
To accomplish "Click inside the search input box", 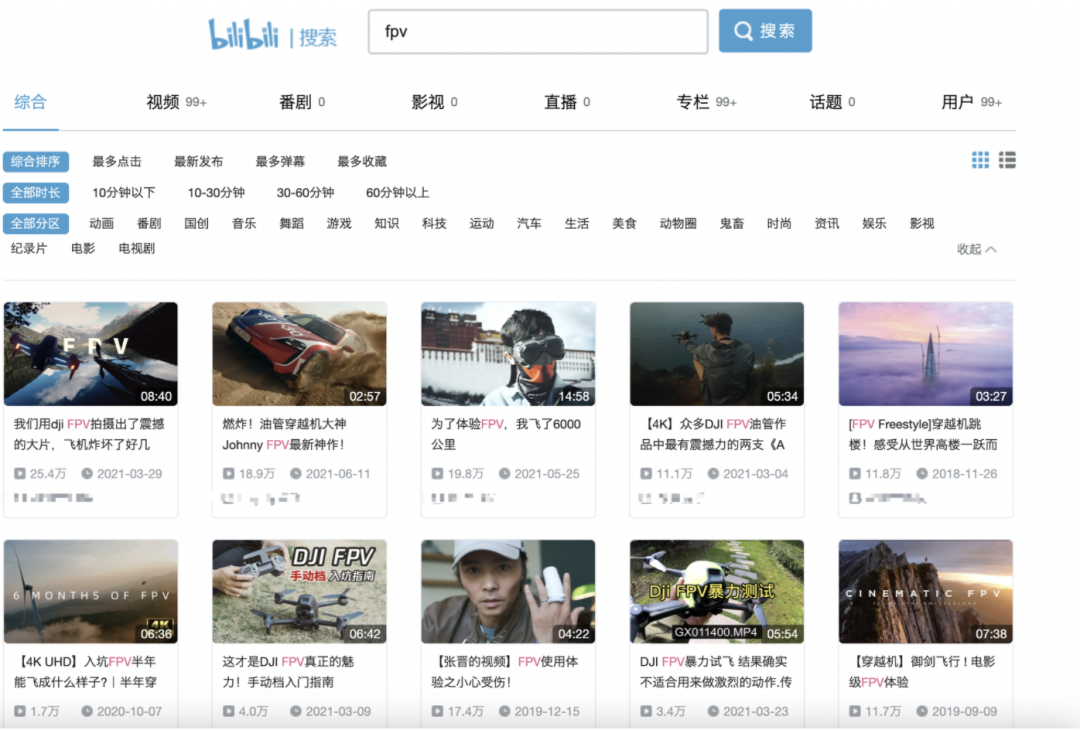I will pyautogui.click(x=537, y=31).
